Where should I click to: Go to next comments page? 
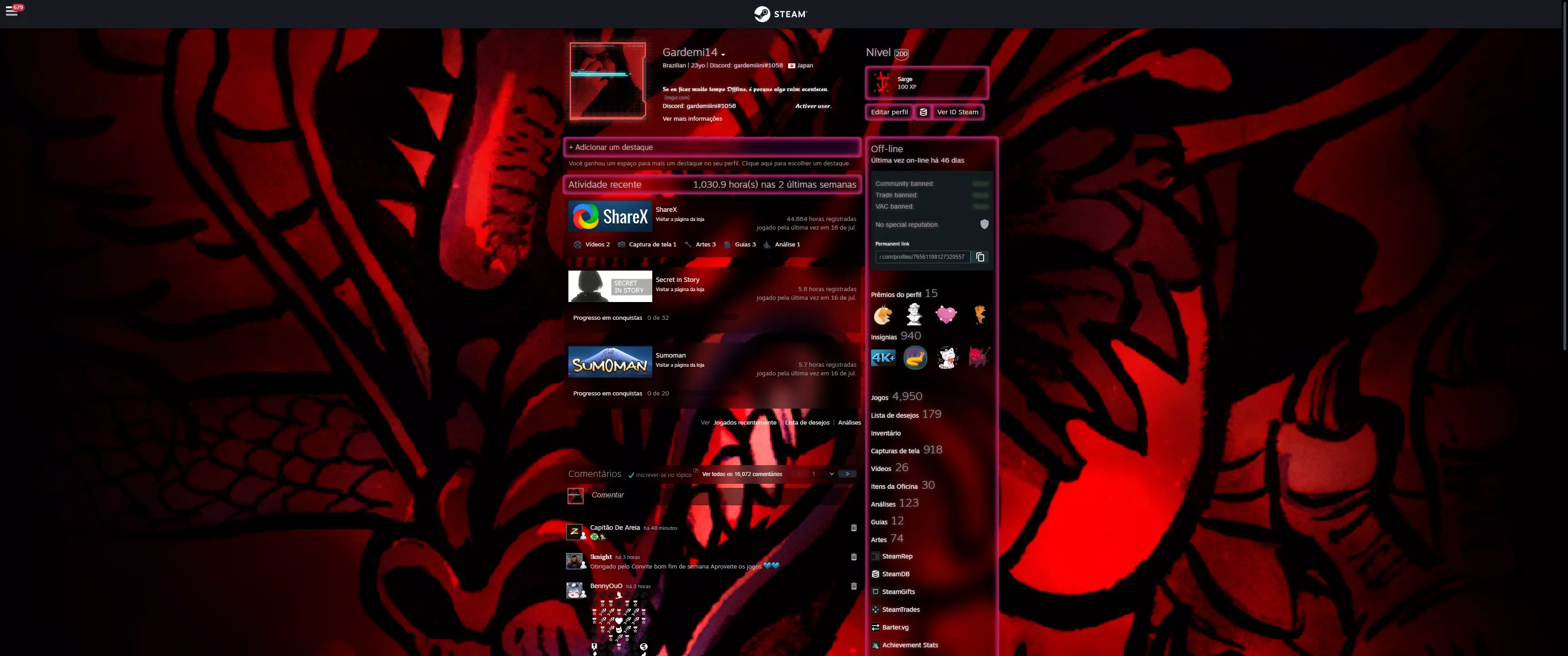point(847,474)
